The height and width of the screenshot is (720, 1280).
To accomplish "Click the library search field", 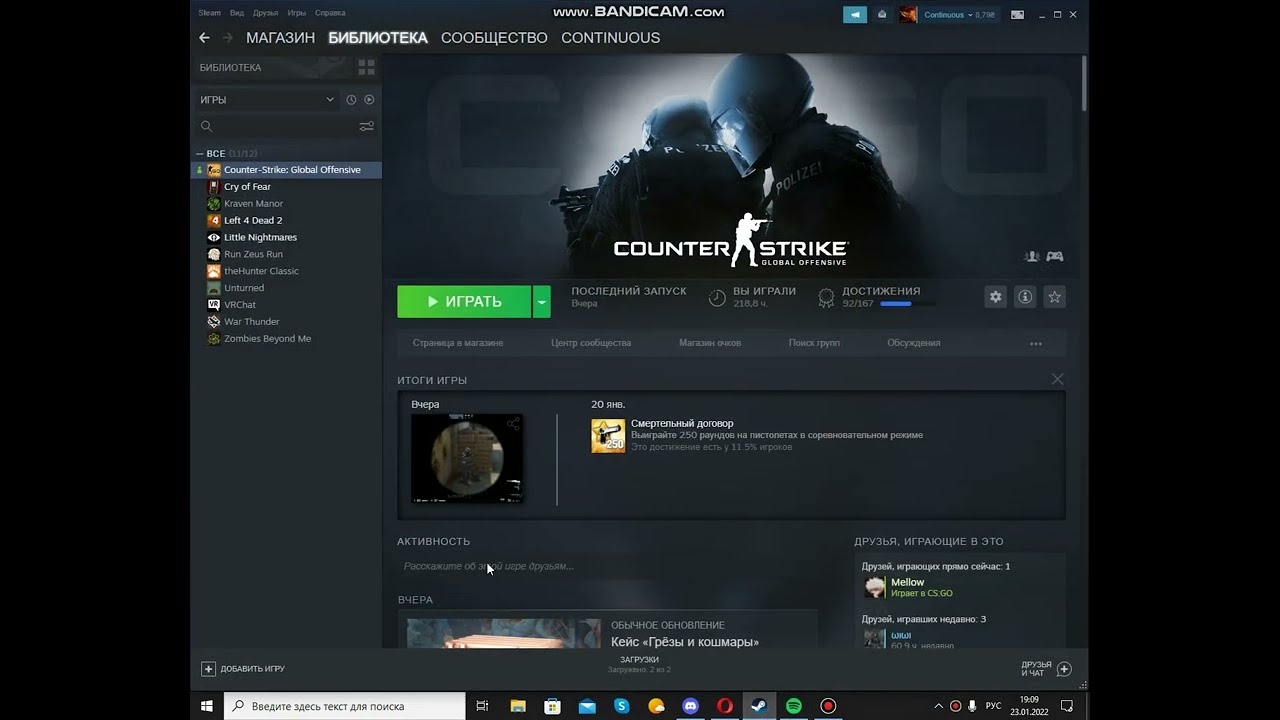I will click(276, 126).
